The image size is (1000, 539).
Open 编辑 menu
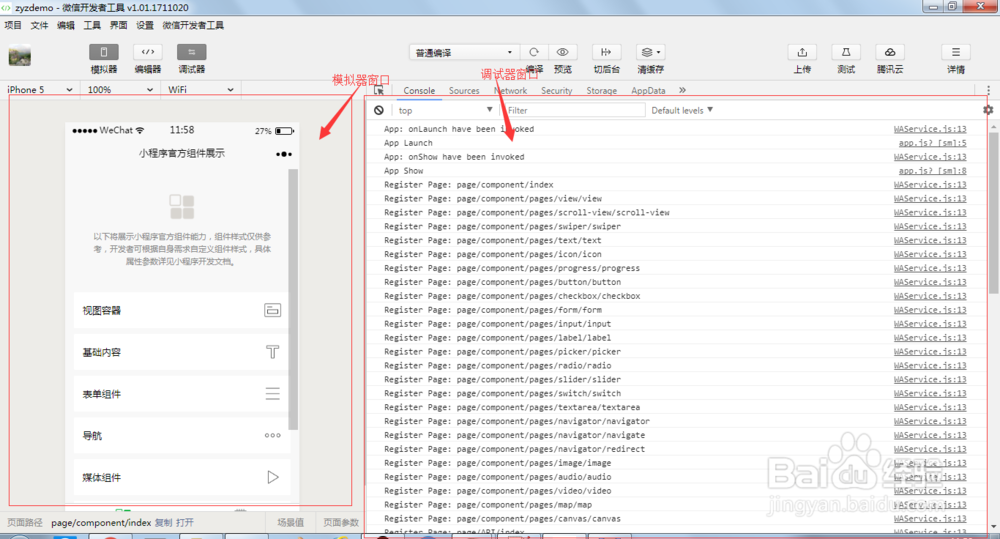(x=66, y=26)
